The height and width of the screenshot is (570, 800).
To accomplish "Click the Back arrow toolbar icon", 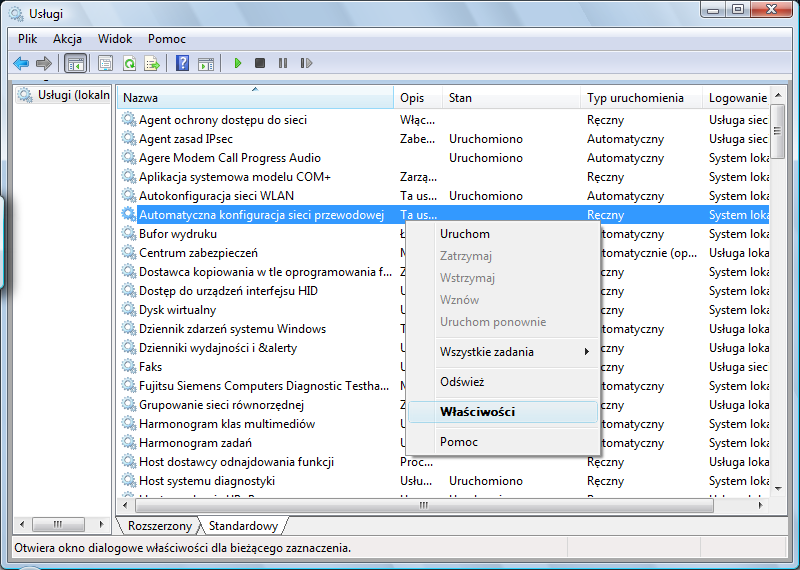I will pyautogui.click(x=21, y=63).
